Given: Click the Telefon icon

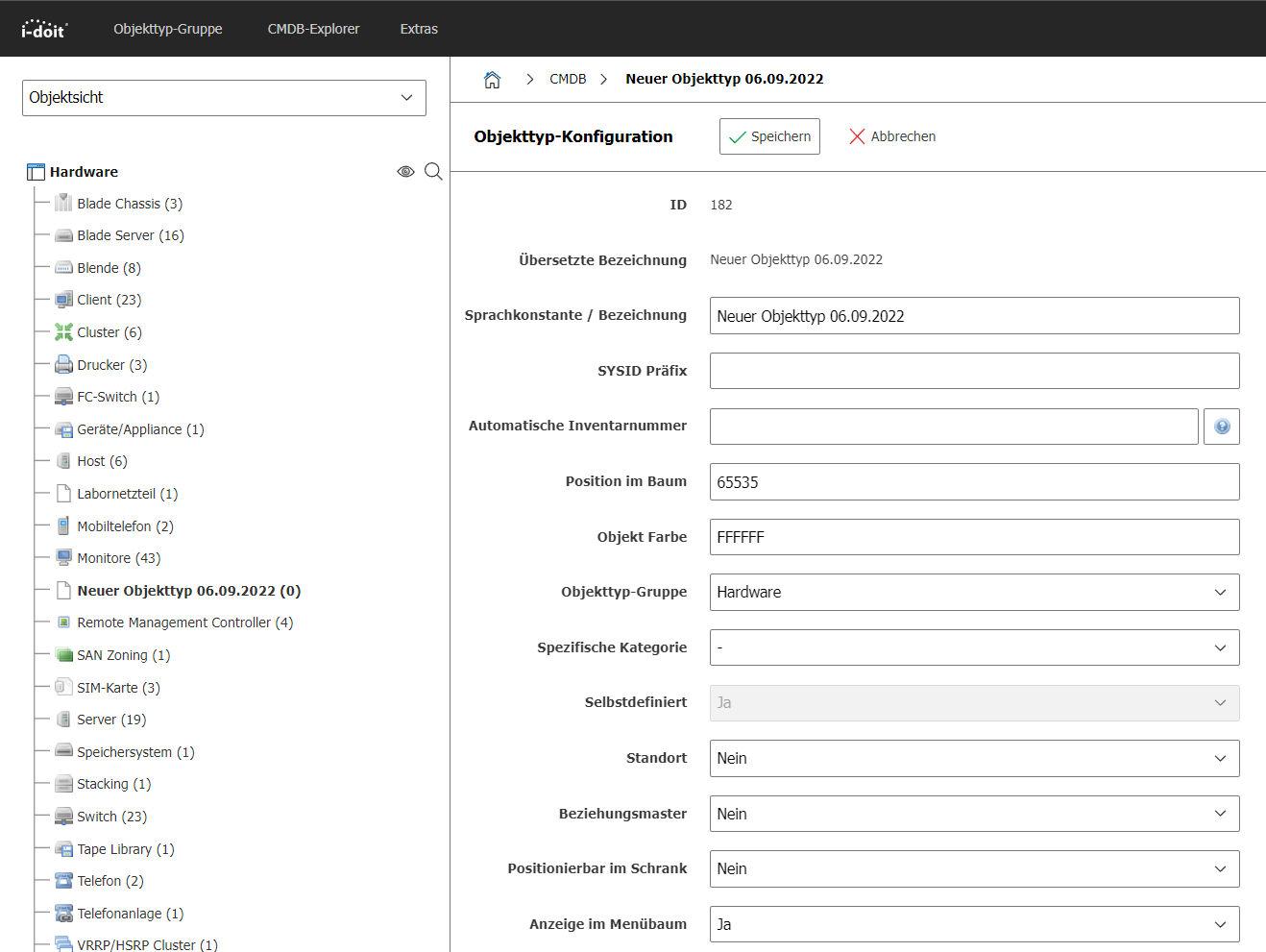Looking at the screenshot, I should [63, 881].
